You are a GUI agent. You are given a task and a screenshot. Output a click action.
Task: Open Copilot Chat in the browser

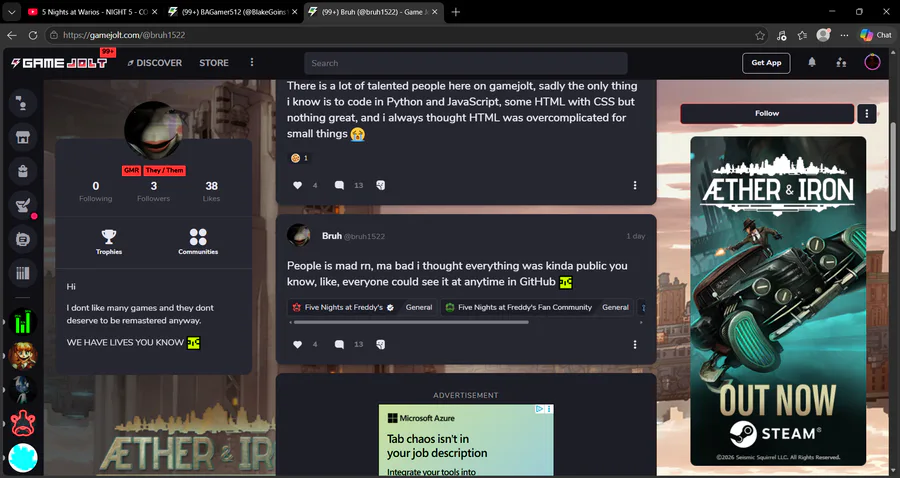point(875,35)
